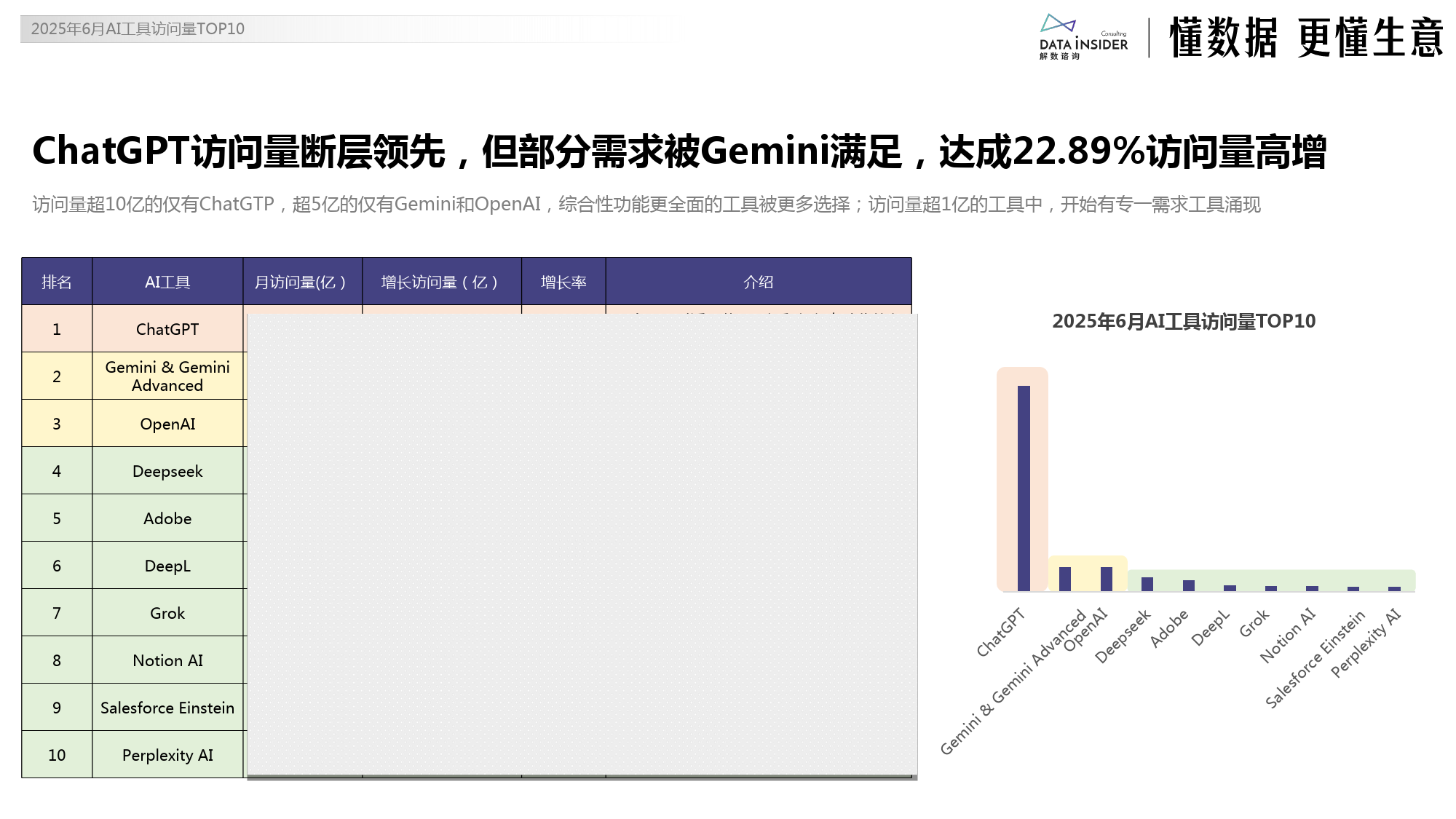The image size is (1456, 819).
Task: Click the Deepseek chart axis label
Action: point(1123,636)
